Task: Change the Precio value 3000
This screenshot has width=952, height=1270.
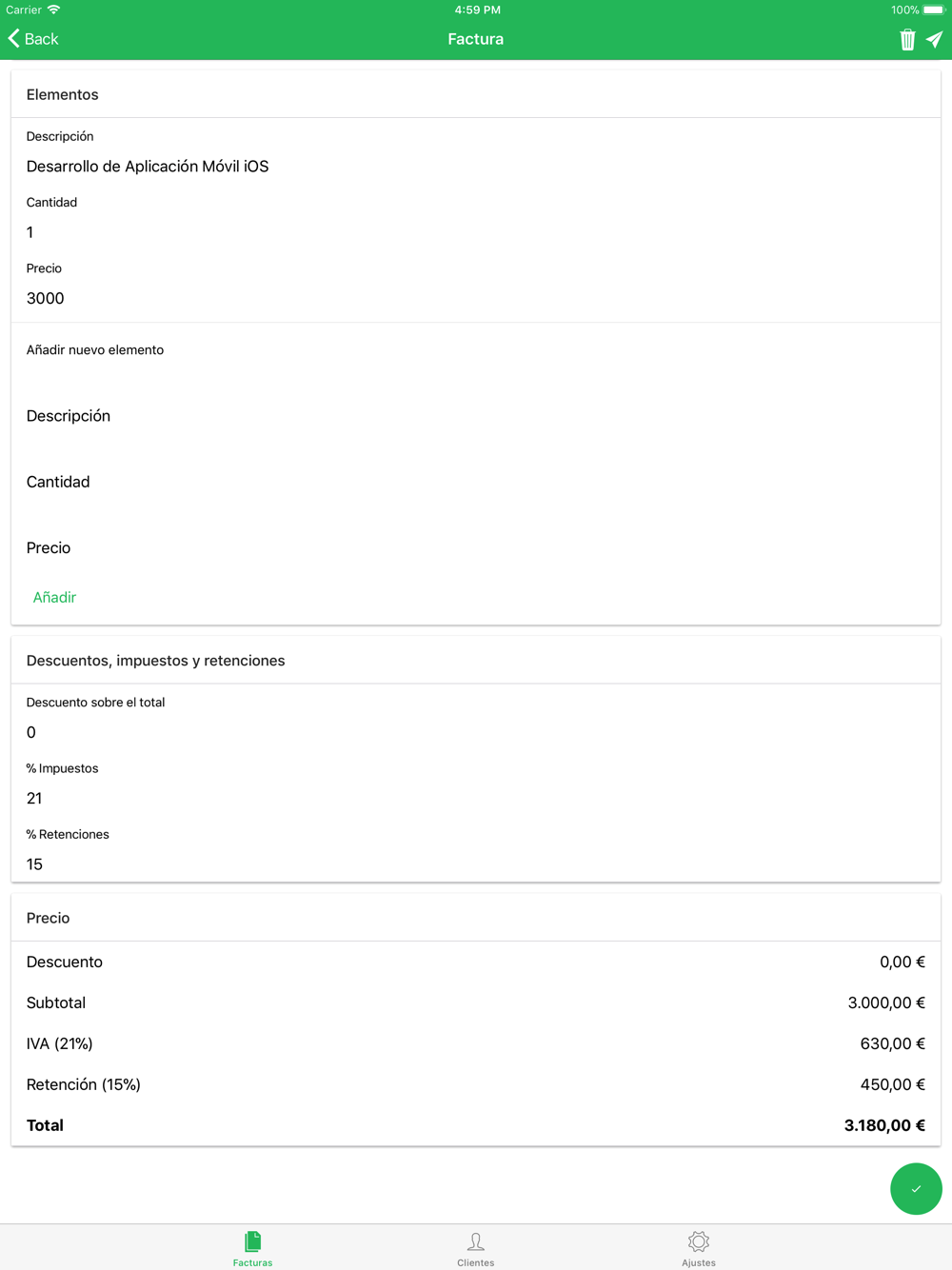Action: tap(476, 298)
